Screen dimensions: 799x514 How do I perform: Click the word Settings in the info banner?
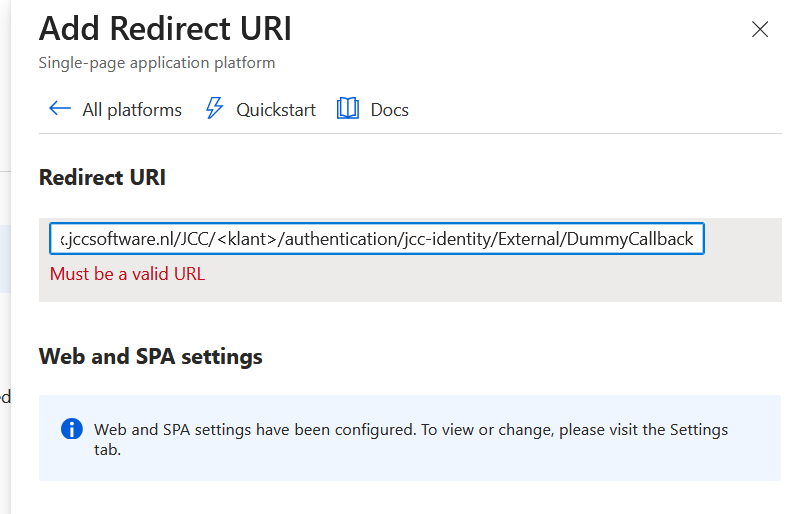point(698,430)
